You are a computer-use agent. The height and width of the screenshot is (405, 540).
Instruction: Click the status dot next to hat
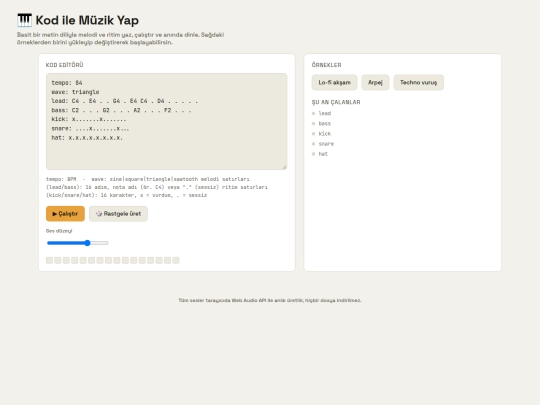click(313, 154)
